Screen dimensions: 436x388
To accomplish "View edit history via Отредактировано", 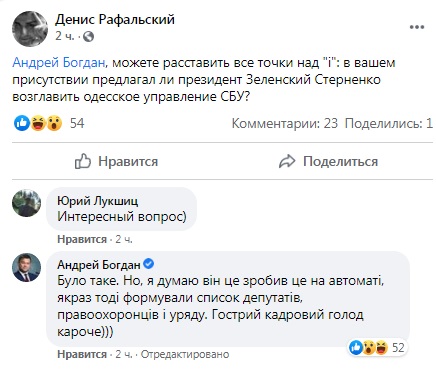I will point(185,354).
